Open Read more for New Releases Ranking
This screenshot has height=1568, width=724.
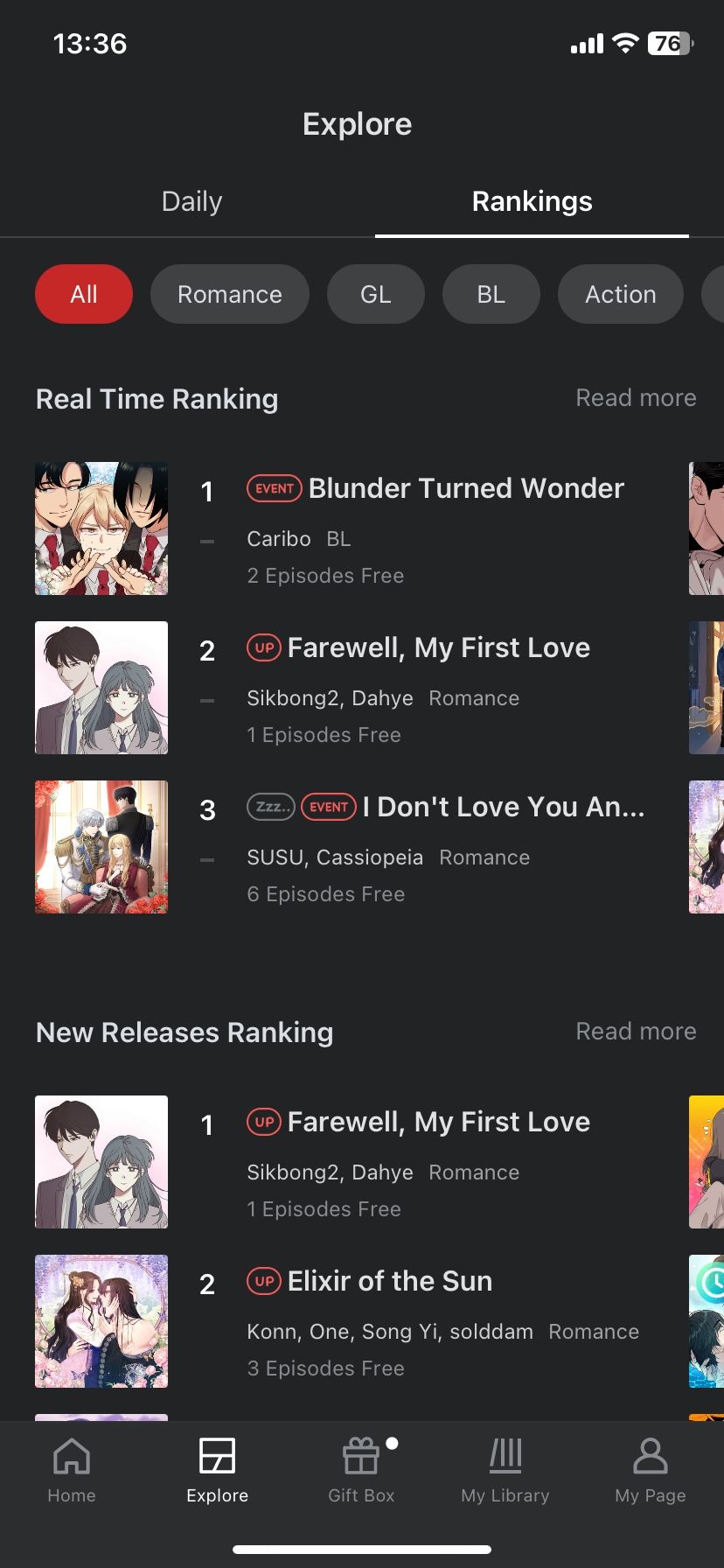click(x=636, y=1032)
